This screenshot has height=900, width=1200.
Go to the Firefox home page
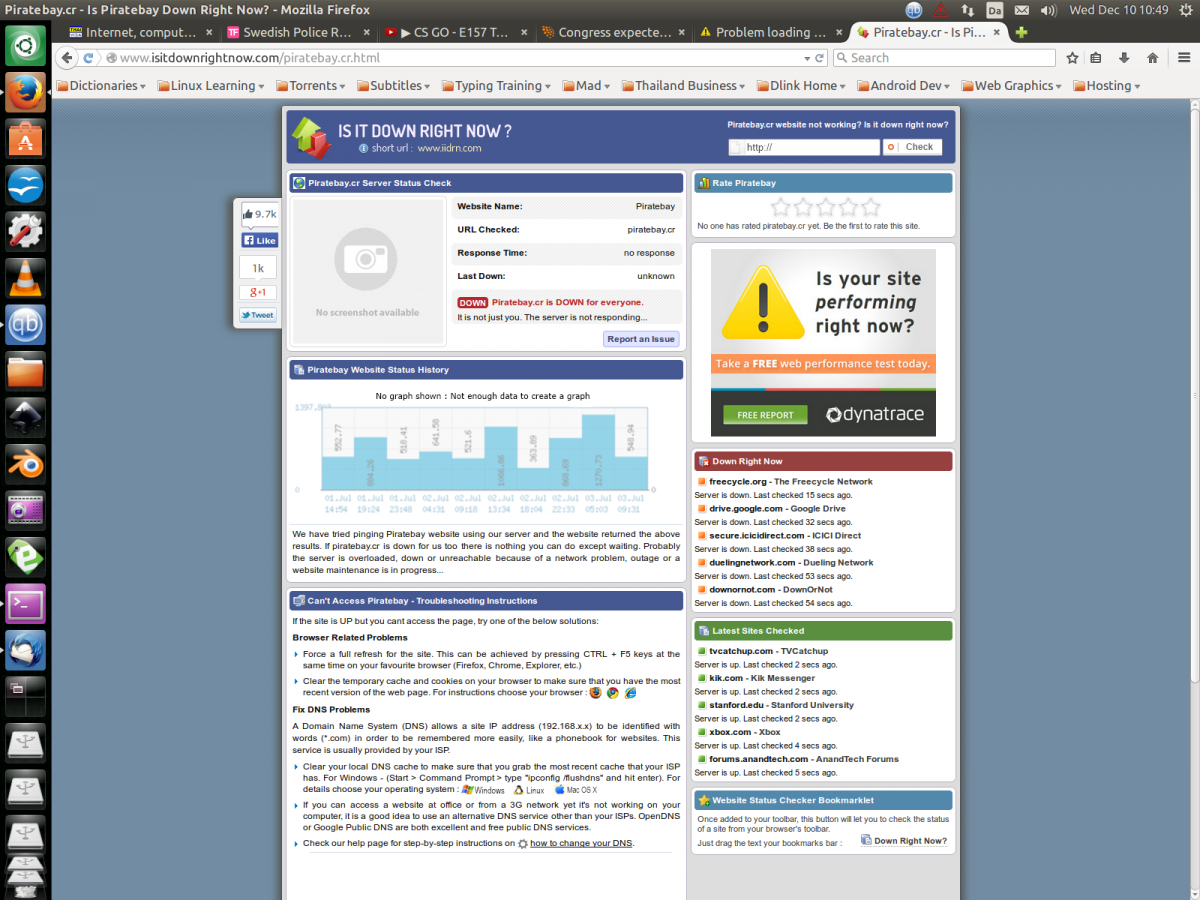[1152, 58]
